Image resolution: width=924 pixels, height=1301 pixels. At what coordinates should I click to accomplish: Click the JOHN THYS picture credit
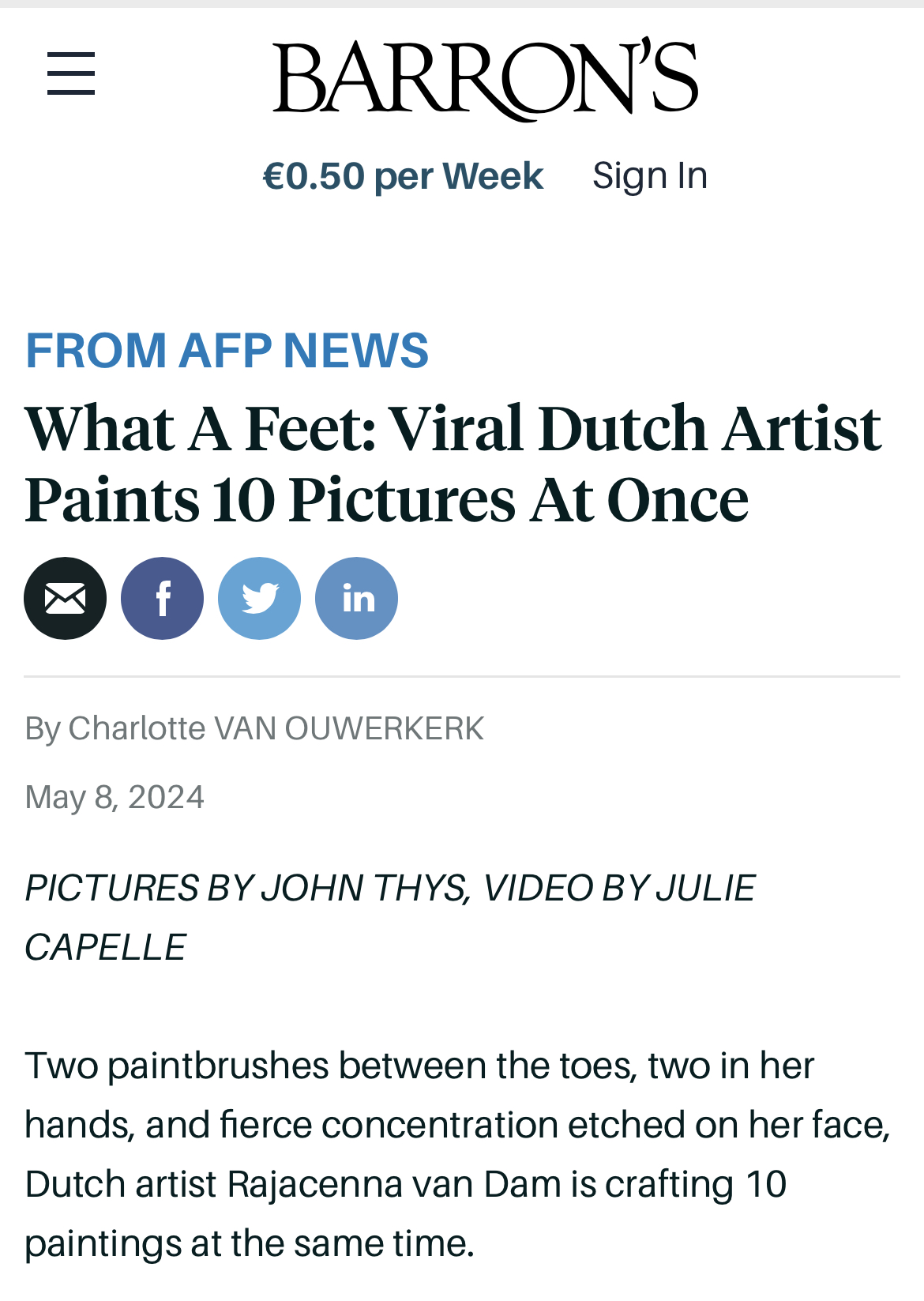(x=363, y=888)
